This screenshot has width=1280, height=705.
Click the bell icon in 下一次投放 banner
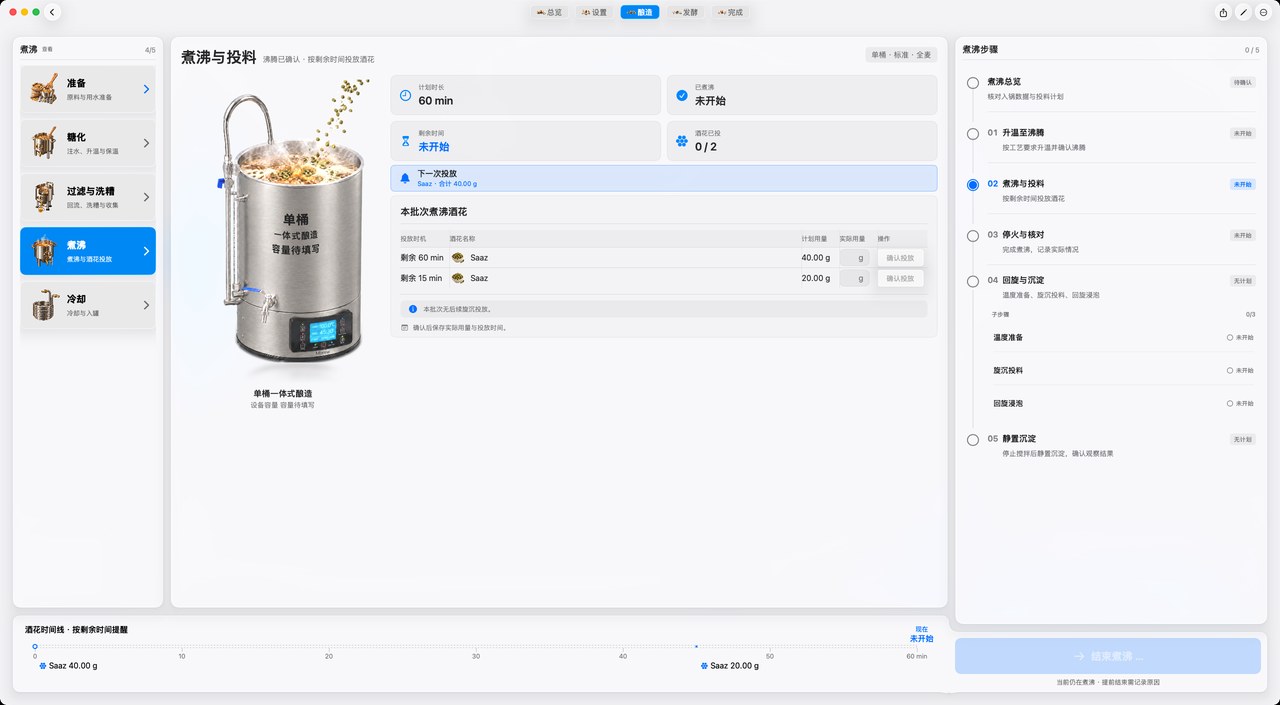[x=405, y=178]
